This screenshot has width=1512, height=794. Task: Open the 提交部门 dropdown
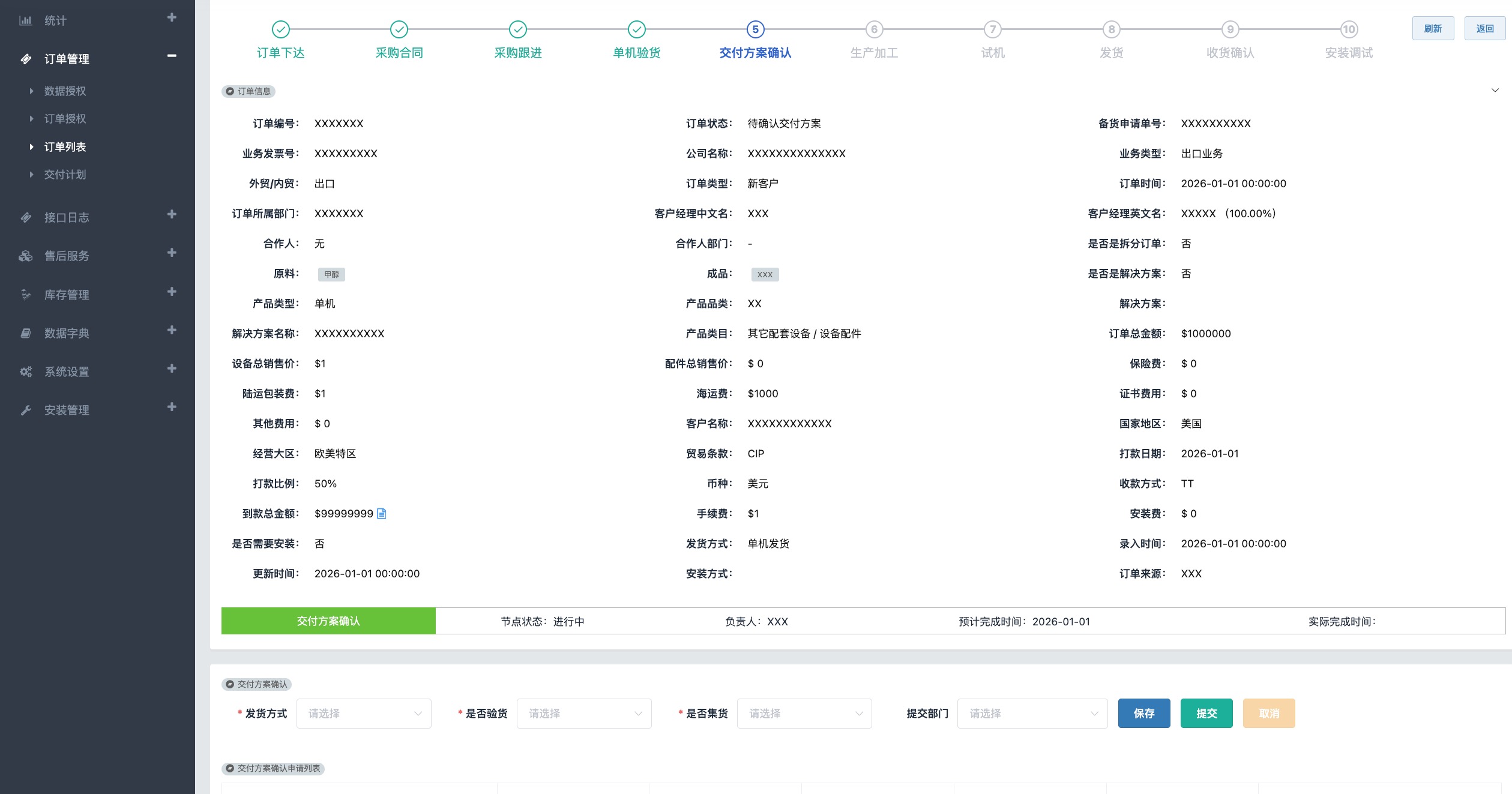click(x=1032, y=714)
